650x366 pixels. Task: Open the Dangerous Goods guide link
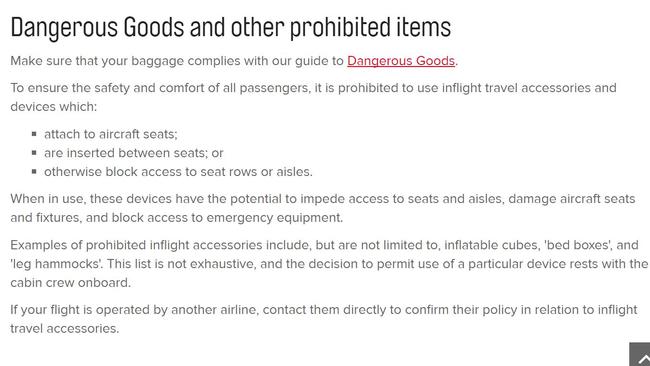tap(401, 61)
